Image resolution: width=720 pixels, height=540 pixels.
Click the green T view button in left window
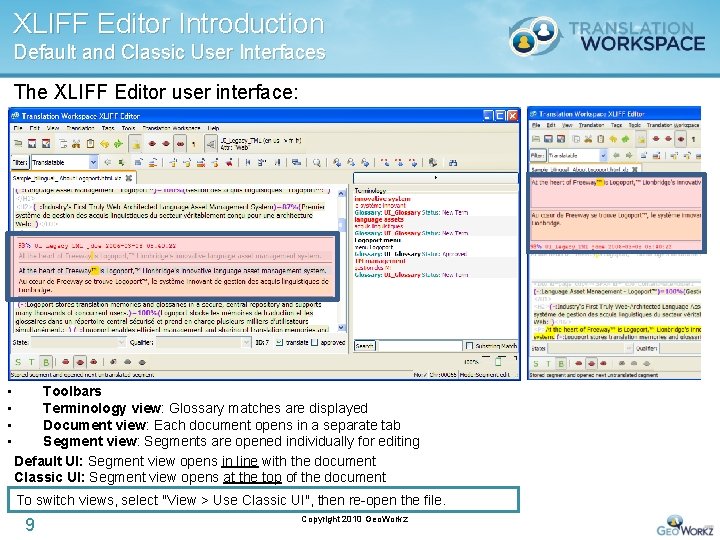click(x=31, y=362)
